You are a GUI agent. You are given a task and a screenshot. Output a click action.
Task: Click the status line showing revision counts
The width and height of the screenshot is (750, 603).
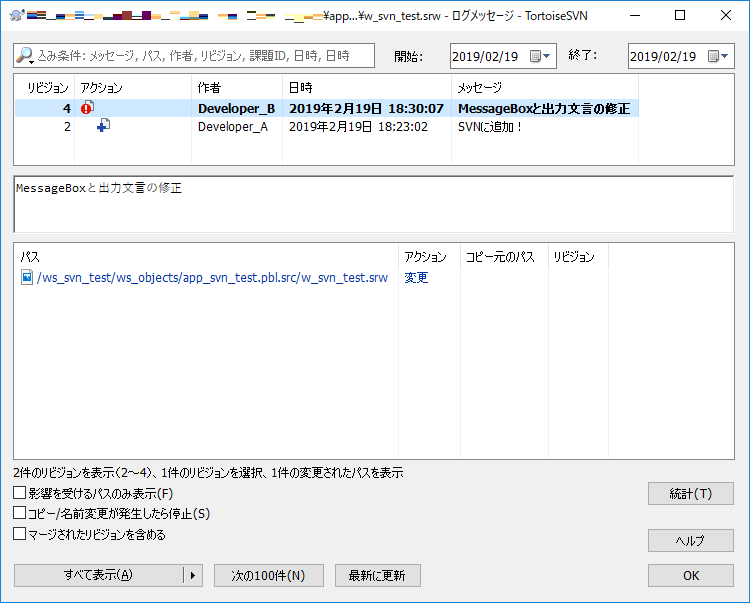click(208, 473)
